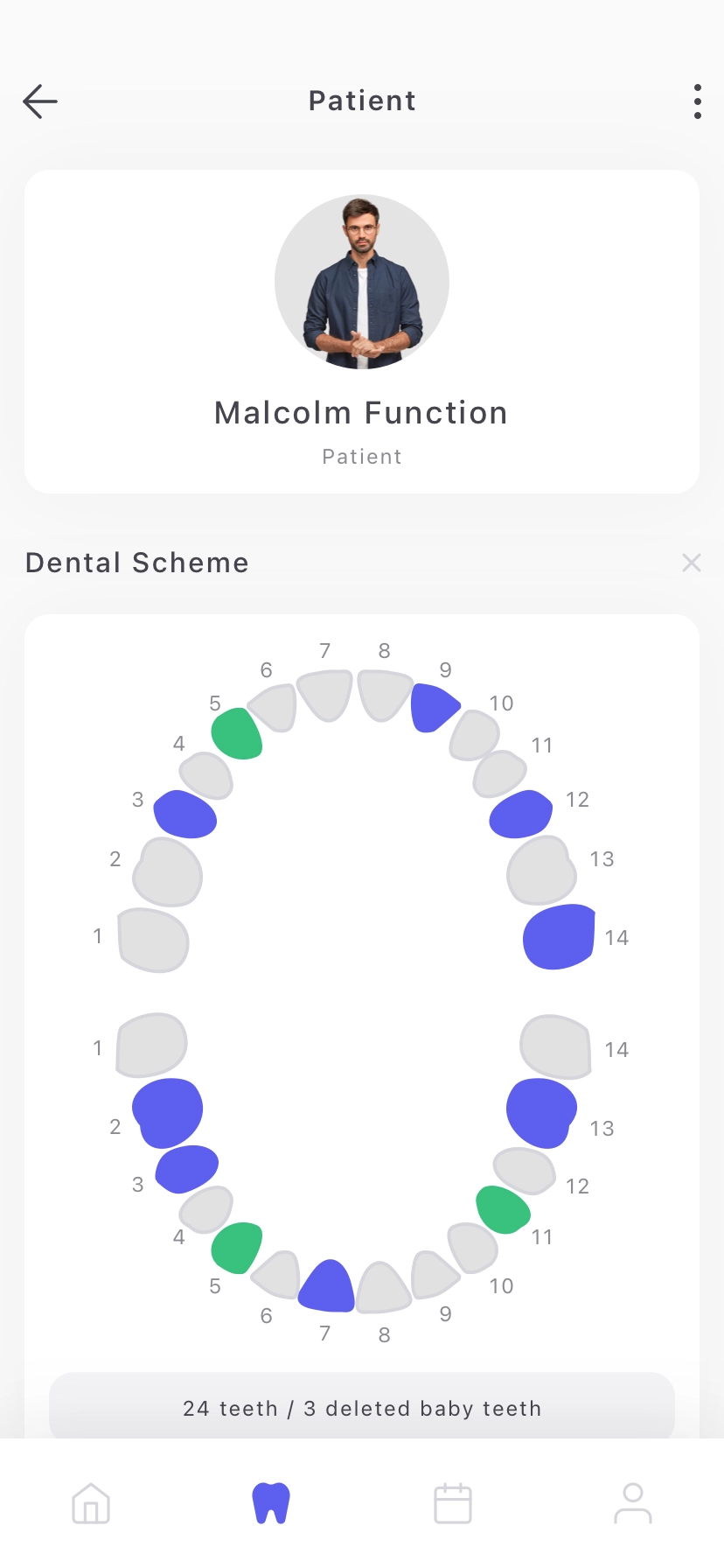The height and width of the screenshot is (1568, 724).
Task: Tap Malcolm Function's profile photo
Action: [362, 282]
